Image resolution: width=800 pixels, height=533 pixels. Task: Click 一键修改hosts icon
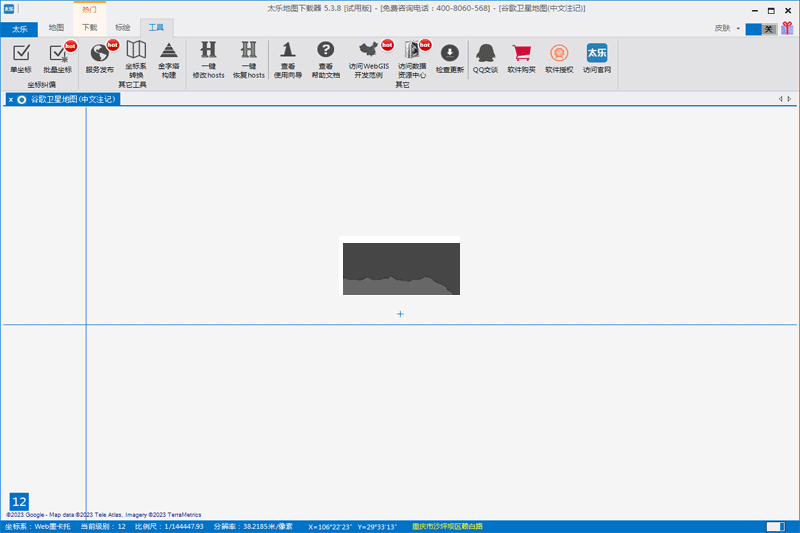pos(208,58)
